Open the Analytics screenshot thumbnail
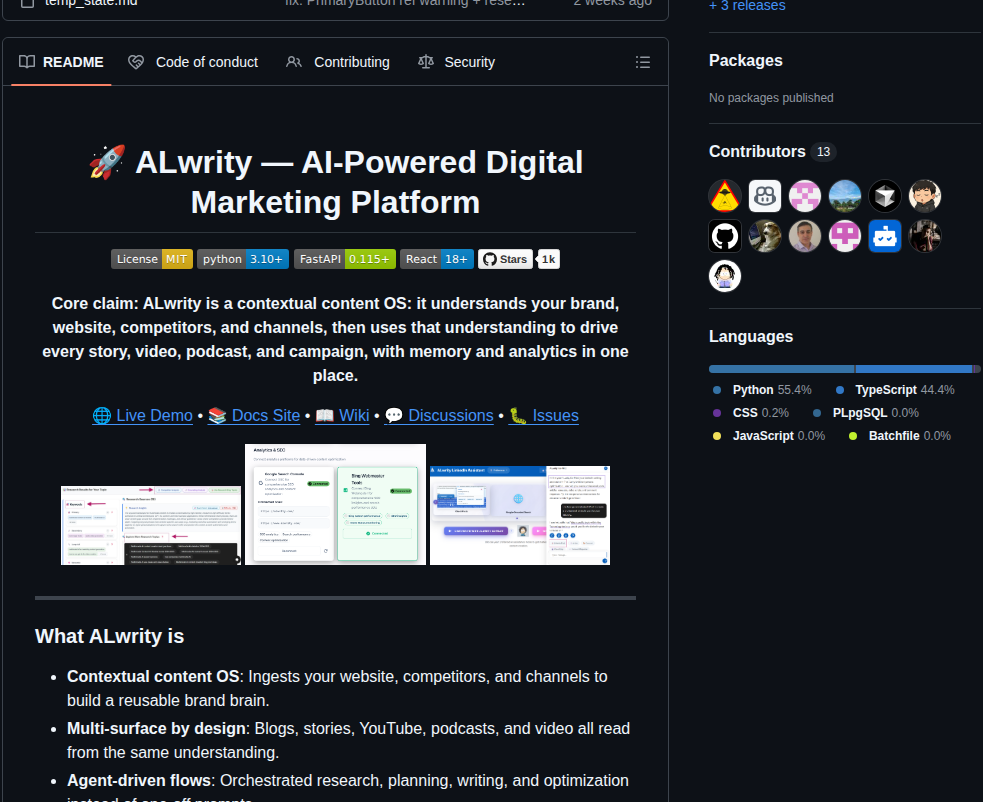Image resolution: width=983 pixels, height=802 pixels. coord(335,505)
